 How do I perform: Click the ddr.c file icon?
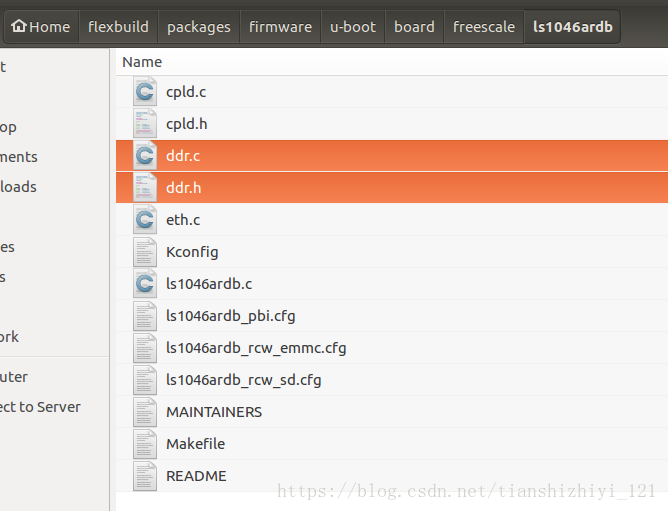145,156
